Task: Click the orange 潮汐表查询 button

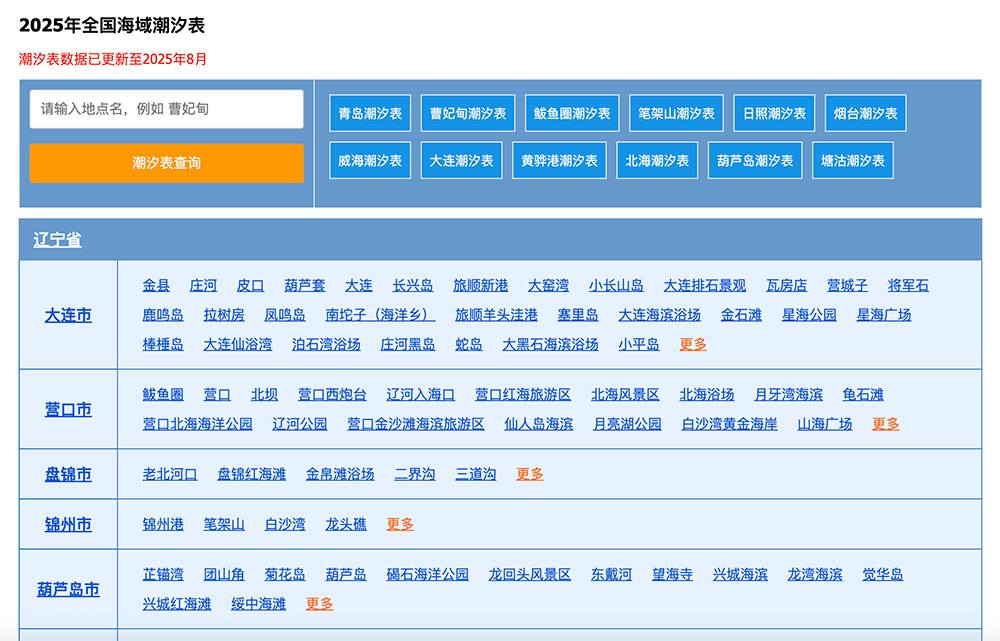Action: pos(166,163)
